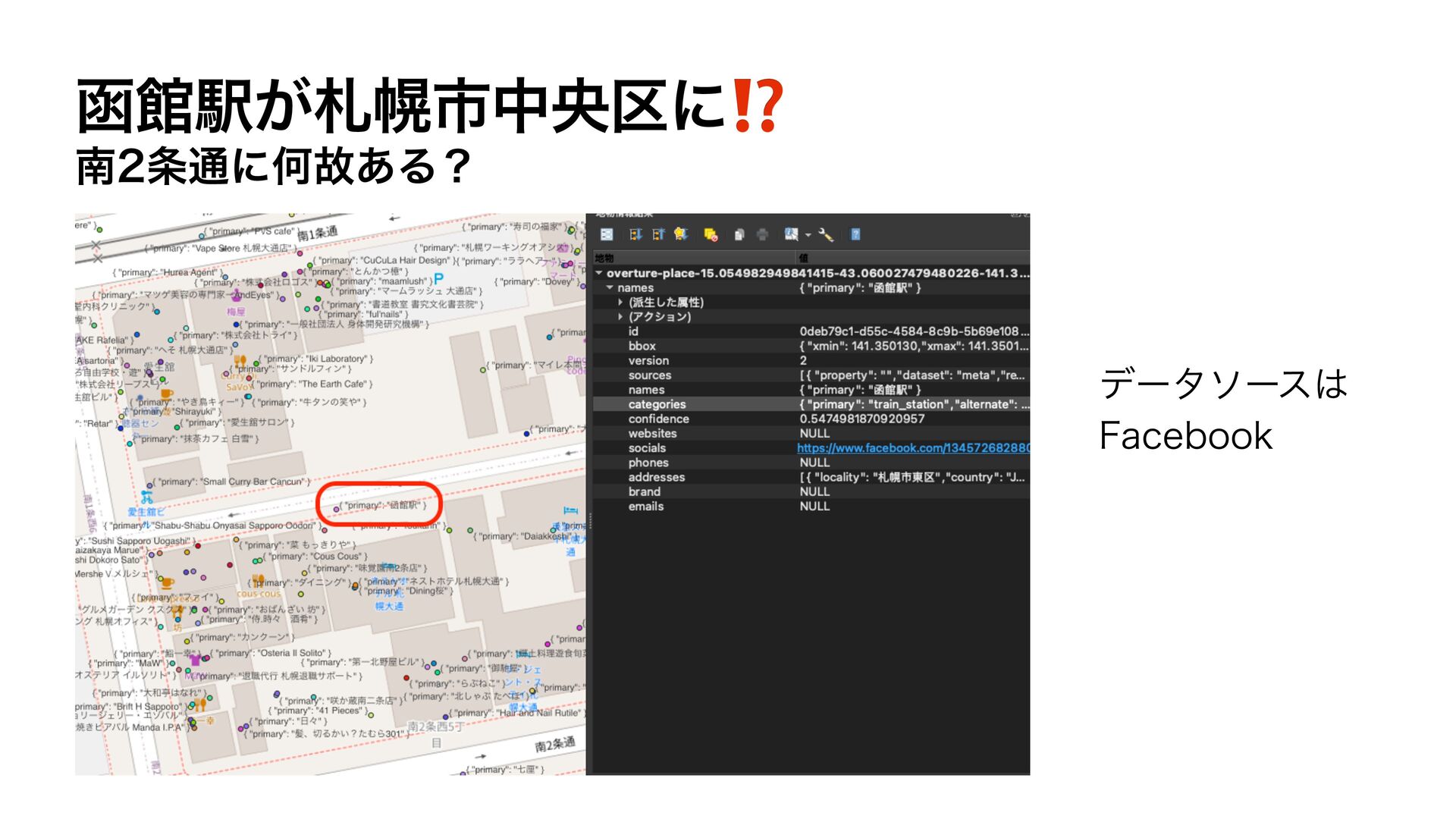The height and width of the screenshot is (819, 1456).
Task: Click the identify feature selection tool icon
Action: [x=791, y=234]
